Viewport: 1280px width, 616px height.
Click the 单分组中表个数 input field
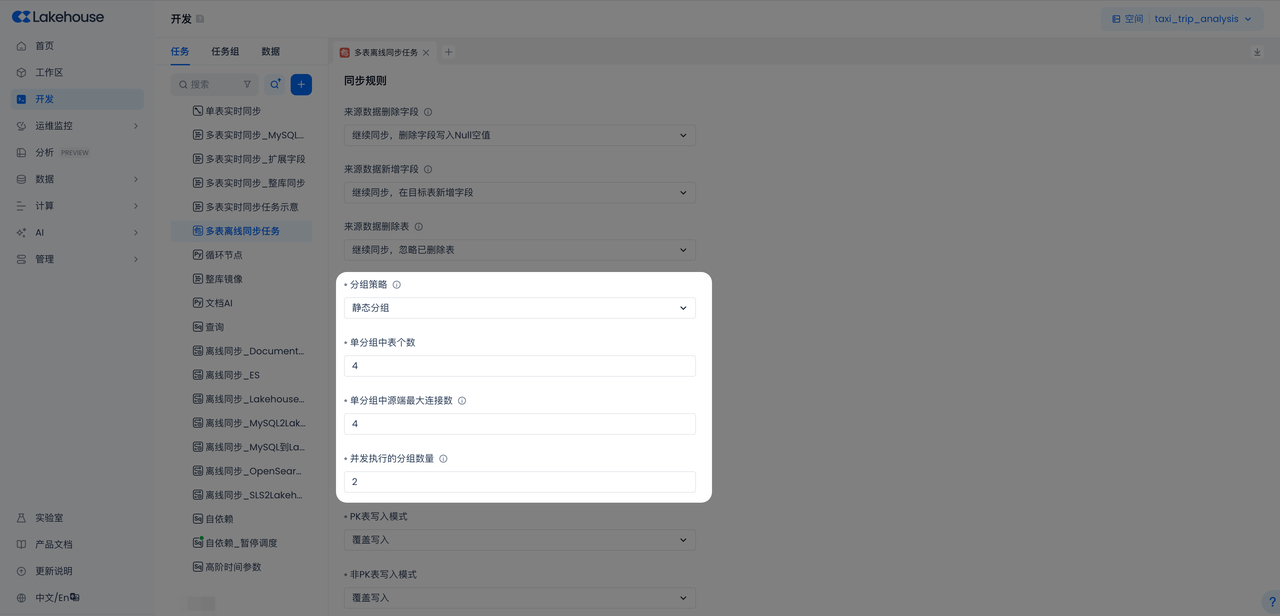(519, 366)
